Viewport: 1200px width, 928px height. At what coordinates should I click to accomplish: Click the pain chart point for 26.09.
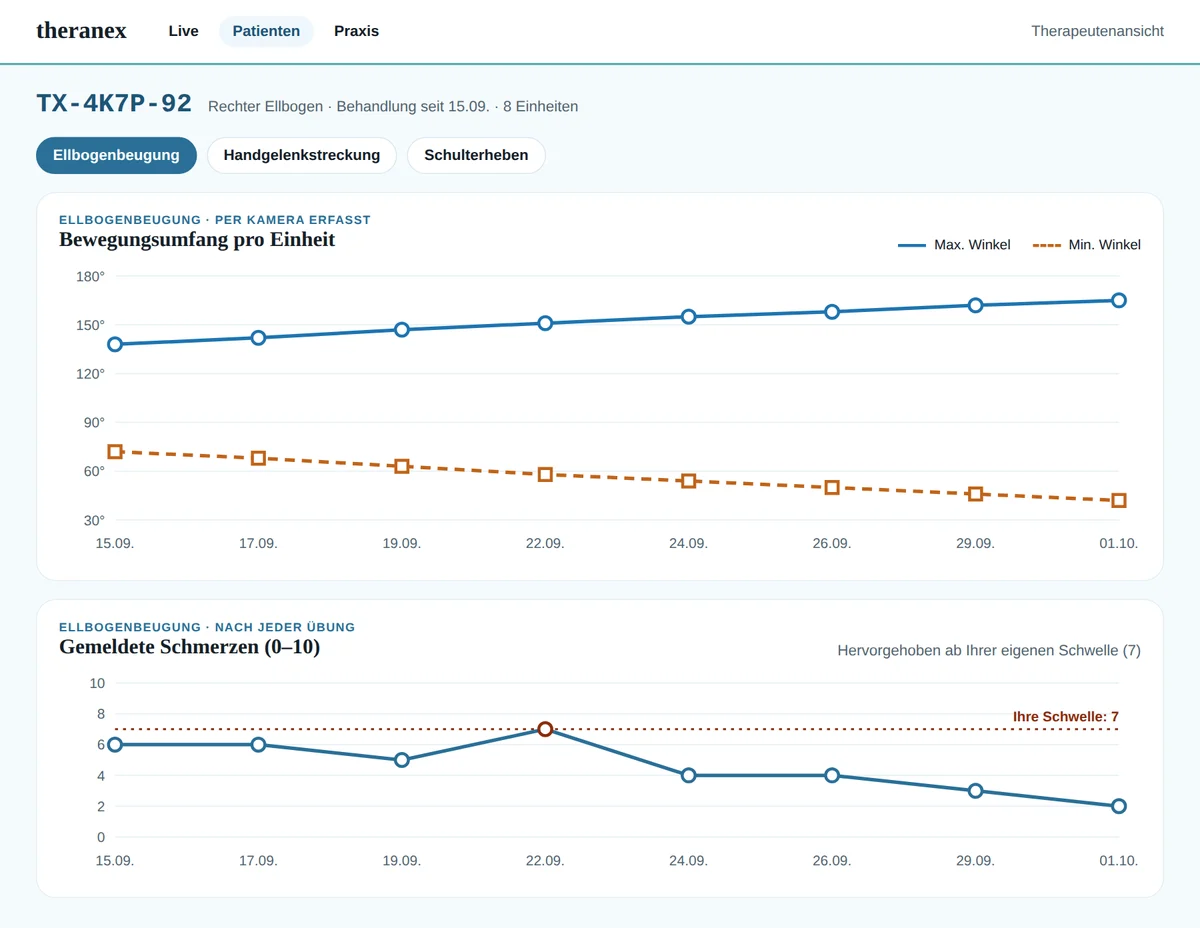pos(832,775)
